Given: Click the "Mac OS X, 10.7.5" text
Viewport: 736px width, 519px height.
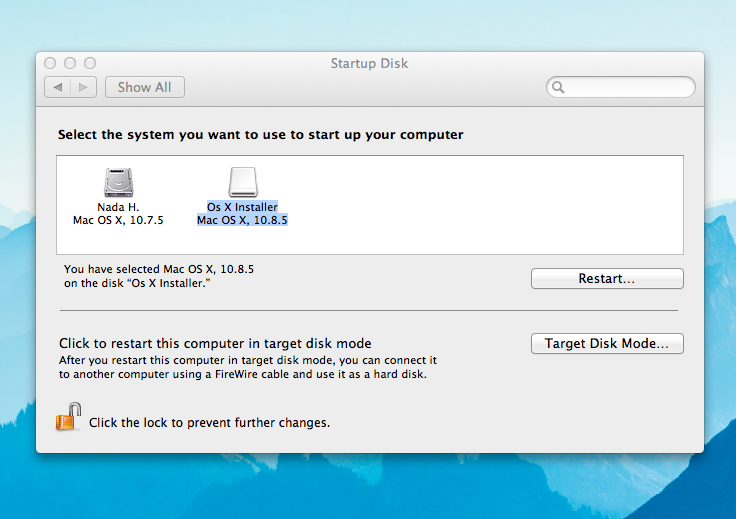Looking at the screenshot, I should [x=118, y=220].
